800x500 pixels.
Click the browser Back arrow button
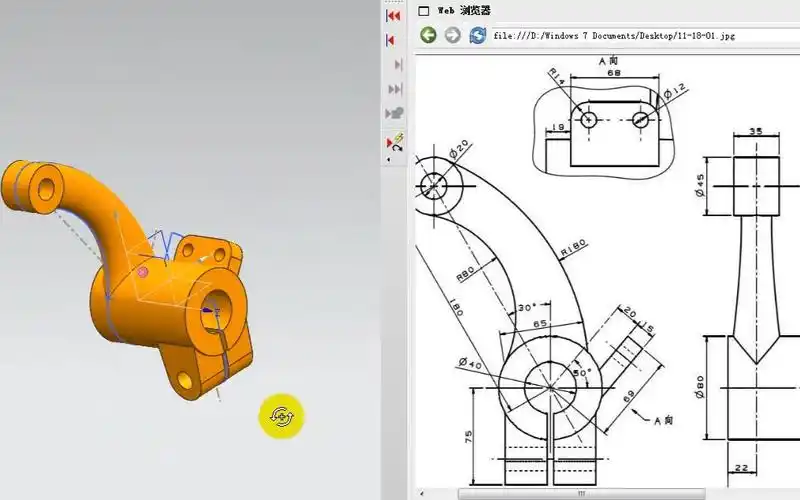pyautogui.click(x=428, y=35)
